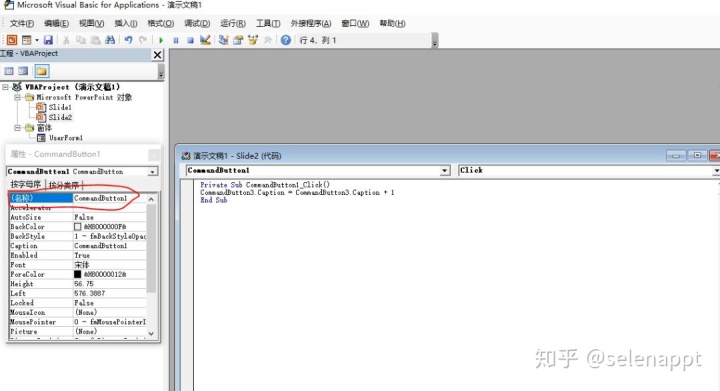
Task: Close the VBAProject explorer pane
Action: click(158, 55)
